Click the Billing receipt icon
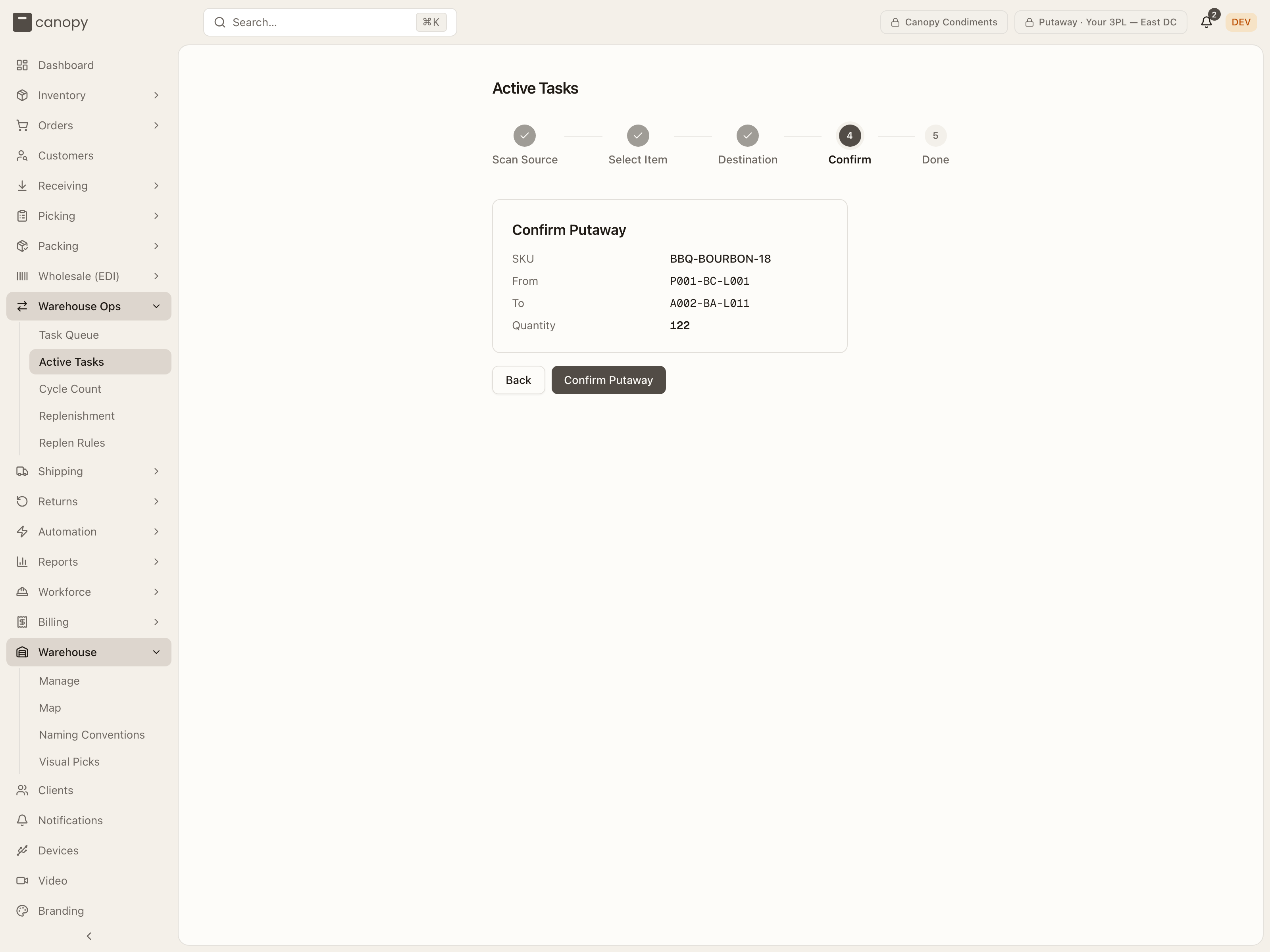This screenshot has width=1270, height=952. point(22,622)
